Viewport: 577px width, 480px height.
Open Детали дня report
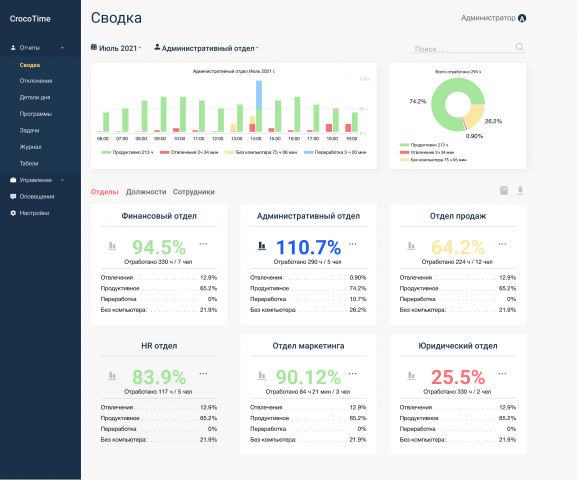pos(35,97)
